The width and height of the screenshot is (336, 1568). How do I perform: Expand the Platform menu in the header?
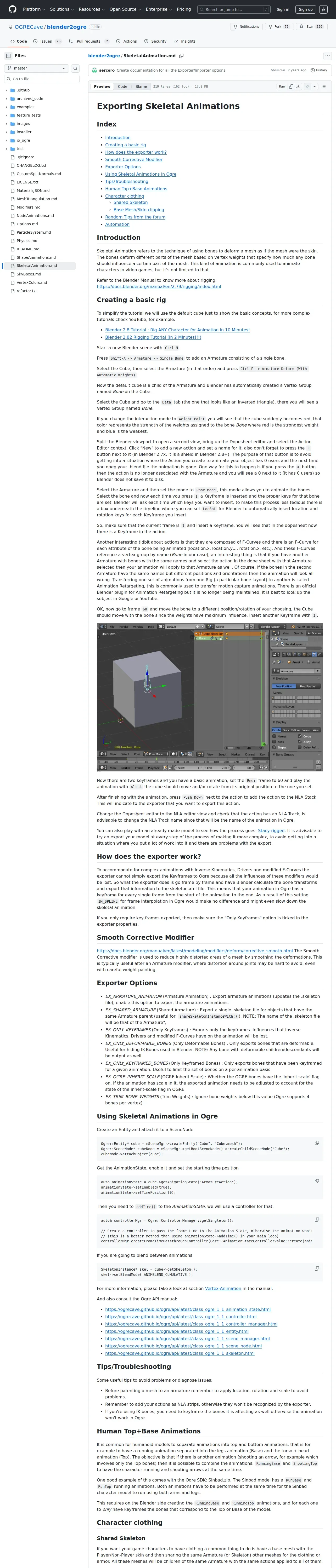[33, 9]
